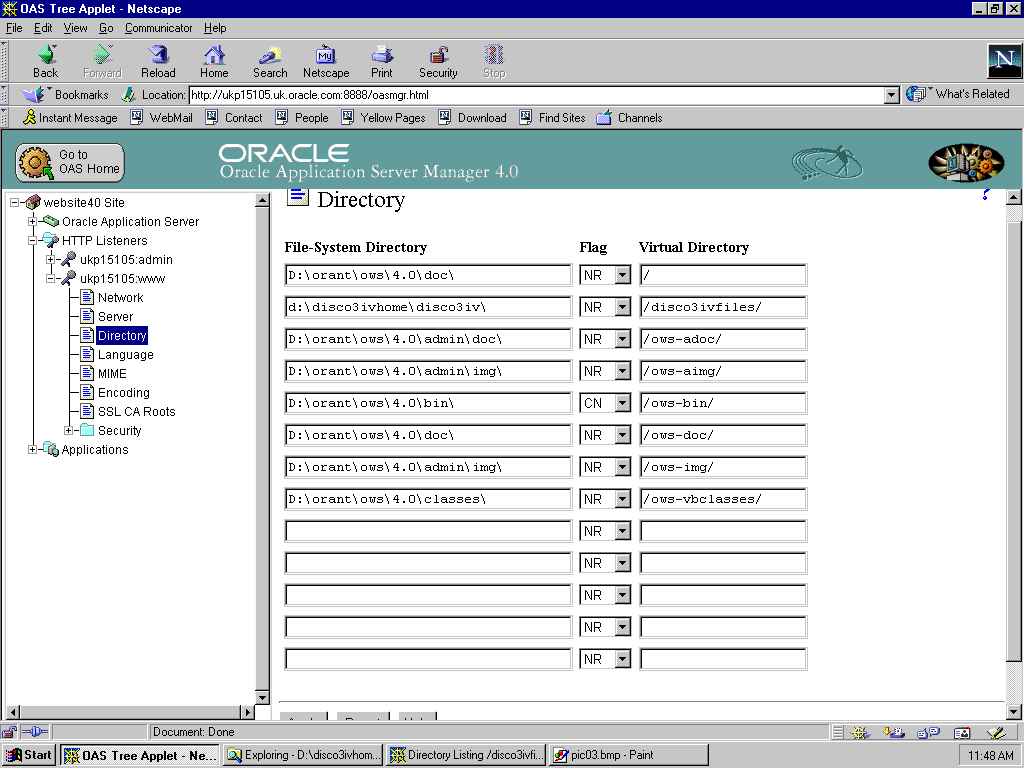Open the View menu
This screenshot has width=1024, height=768.
[x=75, y=28]
